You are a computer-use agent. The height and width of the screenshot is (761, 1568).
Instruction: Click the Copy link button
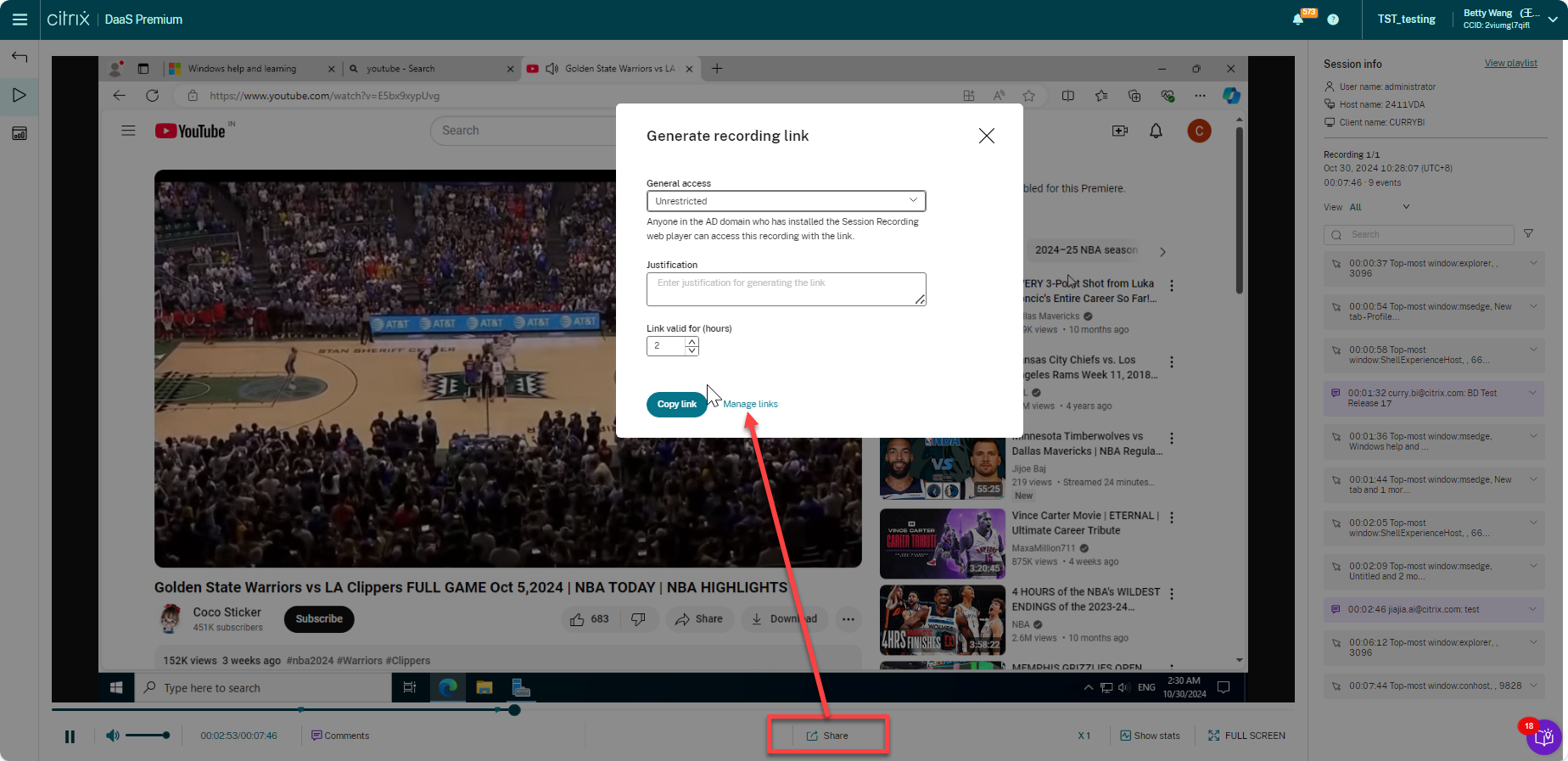677,404
